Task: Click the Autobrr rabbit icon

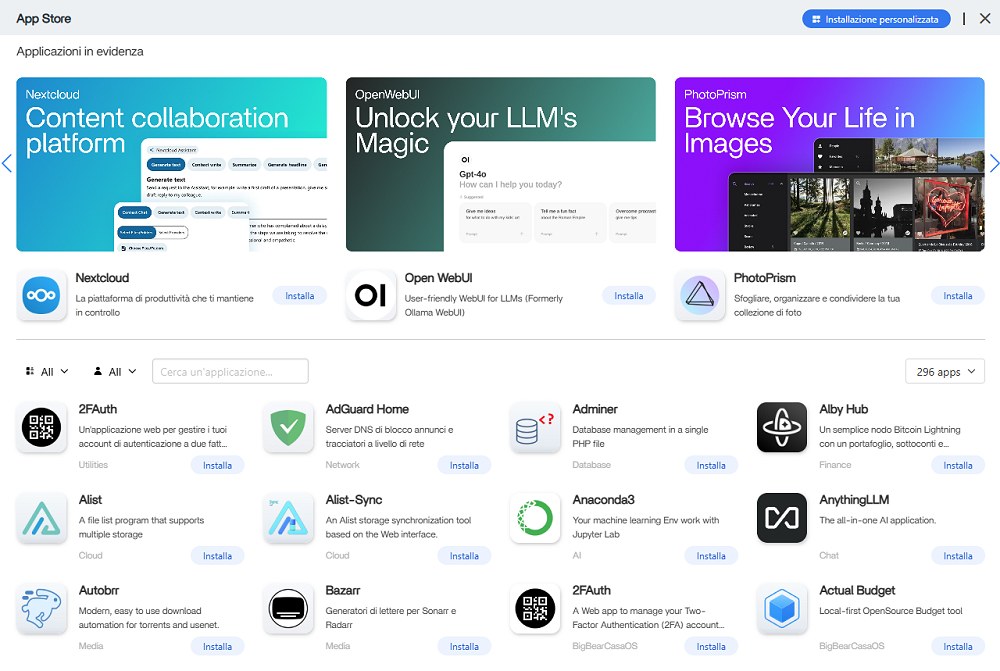Action: pos(41,608)
